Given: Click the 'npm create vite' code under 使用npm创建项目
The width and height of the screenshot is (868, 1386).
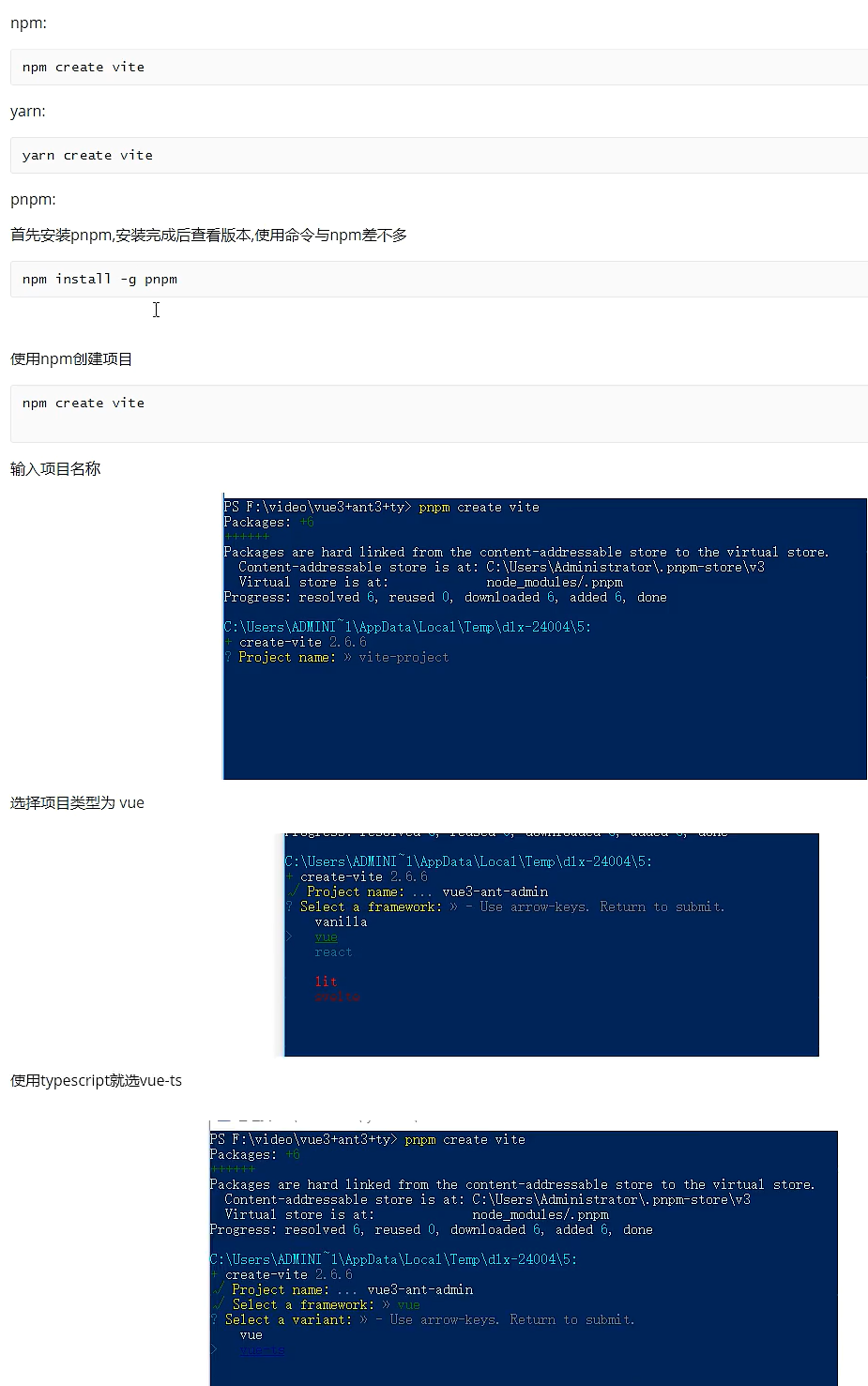Looking at the screenshot, I should coord(438,413).
